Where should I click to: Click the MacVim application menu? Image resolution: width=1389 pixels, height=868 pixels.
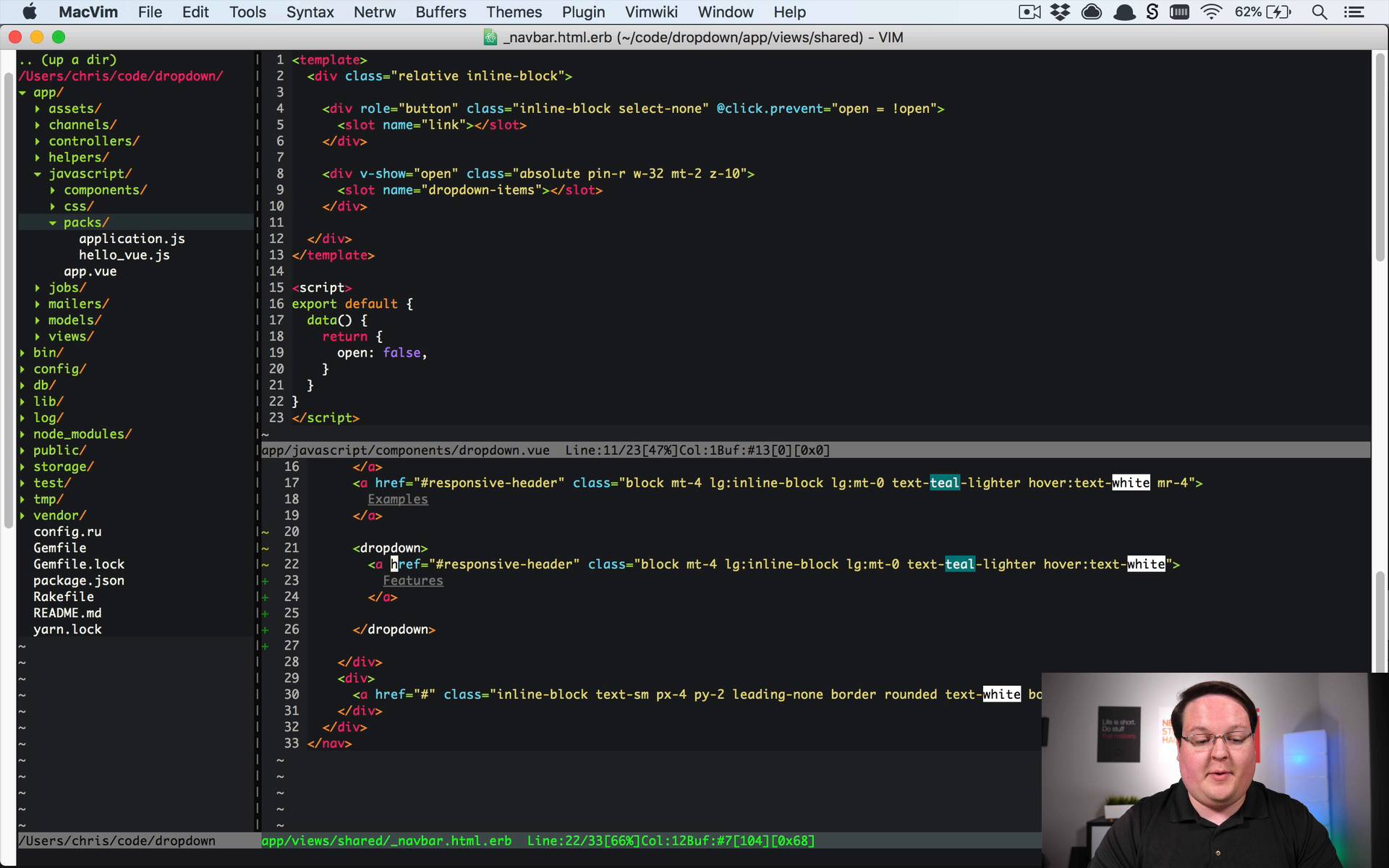[x=90, y=12]
